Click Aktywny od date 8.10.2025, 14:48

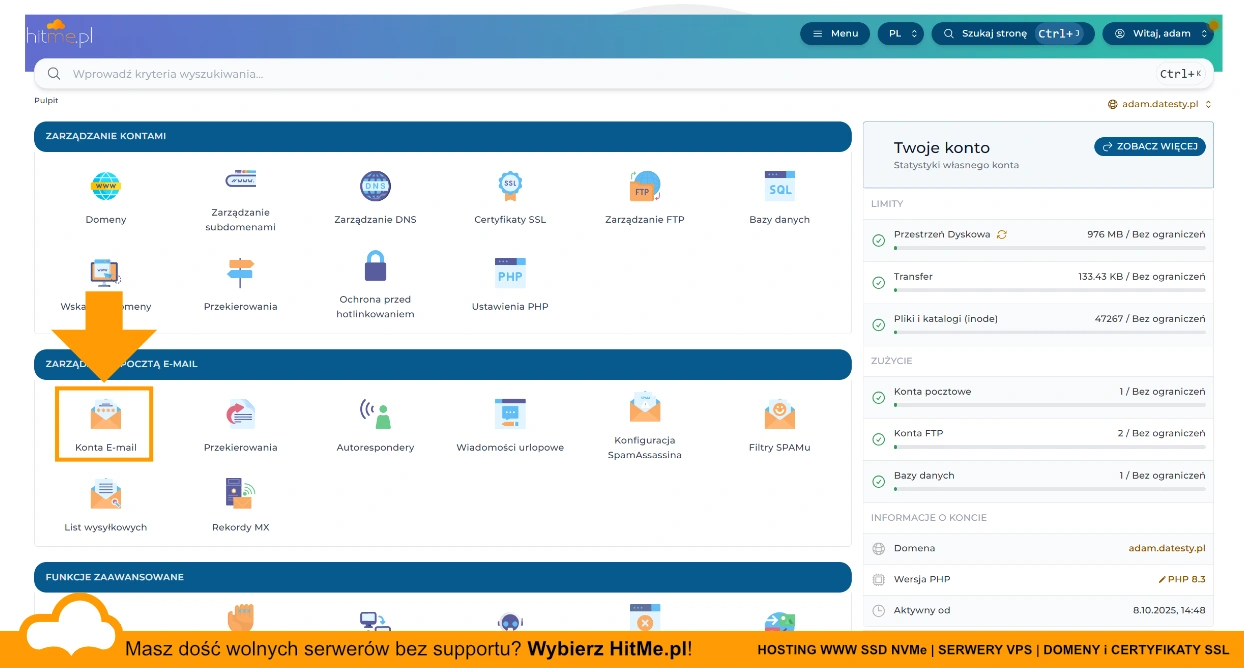[1169, 610]
